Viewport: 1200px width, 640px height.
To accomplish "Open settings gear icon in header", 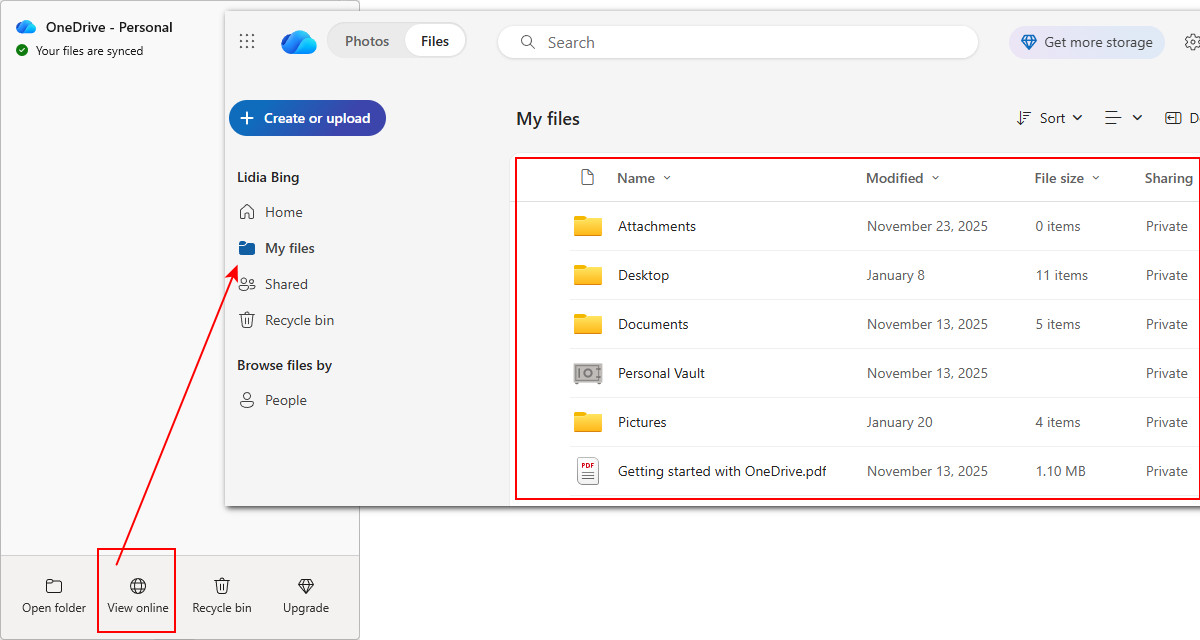I will click(1191, 42).
